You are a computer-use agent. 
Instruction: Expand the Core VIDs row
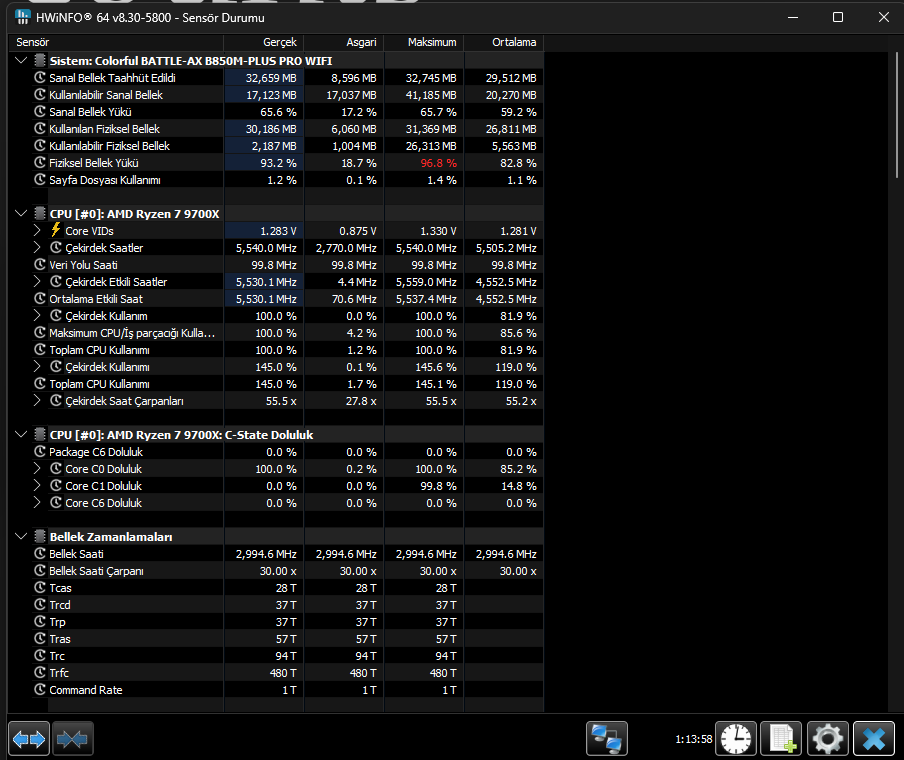37,230
